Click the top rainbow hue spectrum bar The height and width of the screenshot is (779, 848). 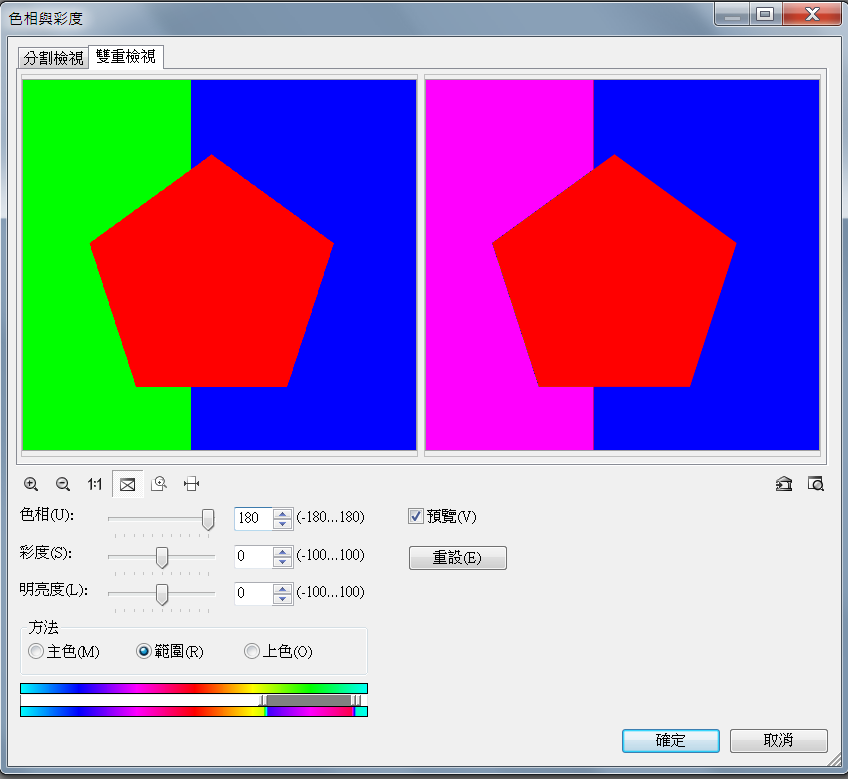coord(194,688)
